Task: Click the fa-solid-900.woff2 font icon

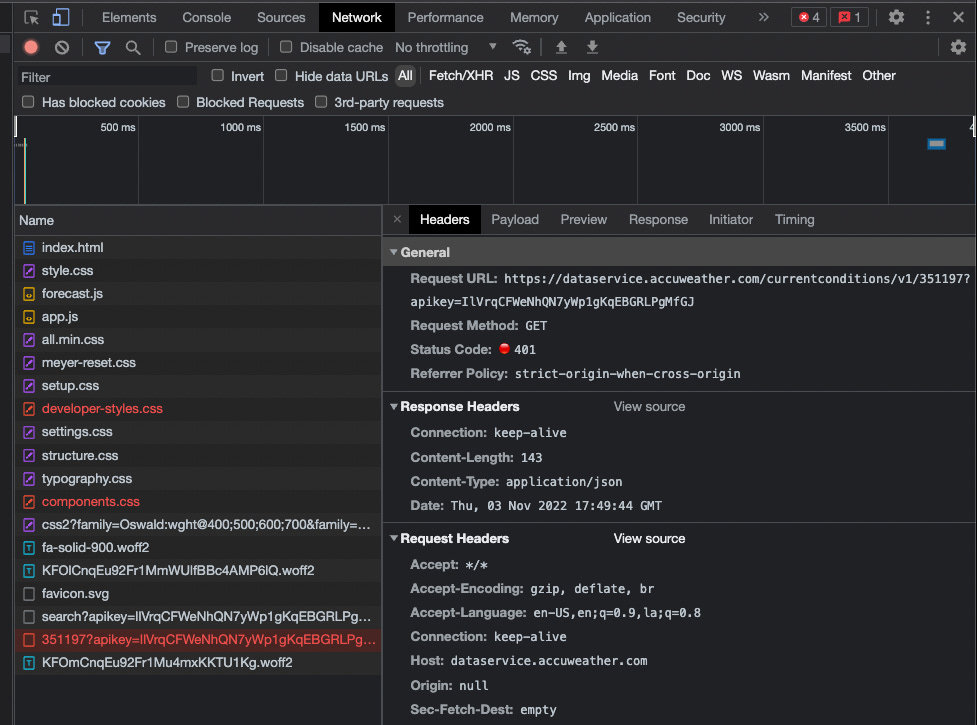Action: (29, 548)
